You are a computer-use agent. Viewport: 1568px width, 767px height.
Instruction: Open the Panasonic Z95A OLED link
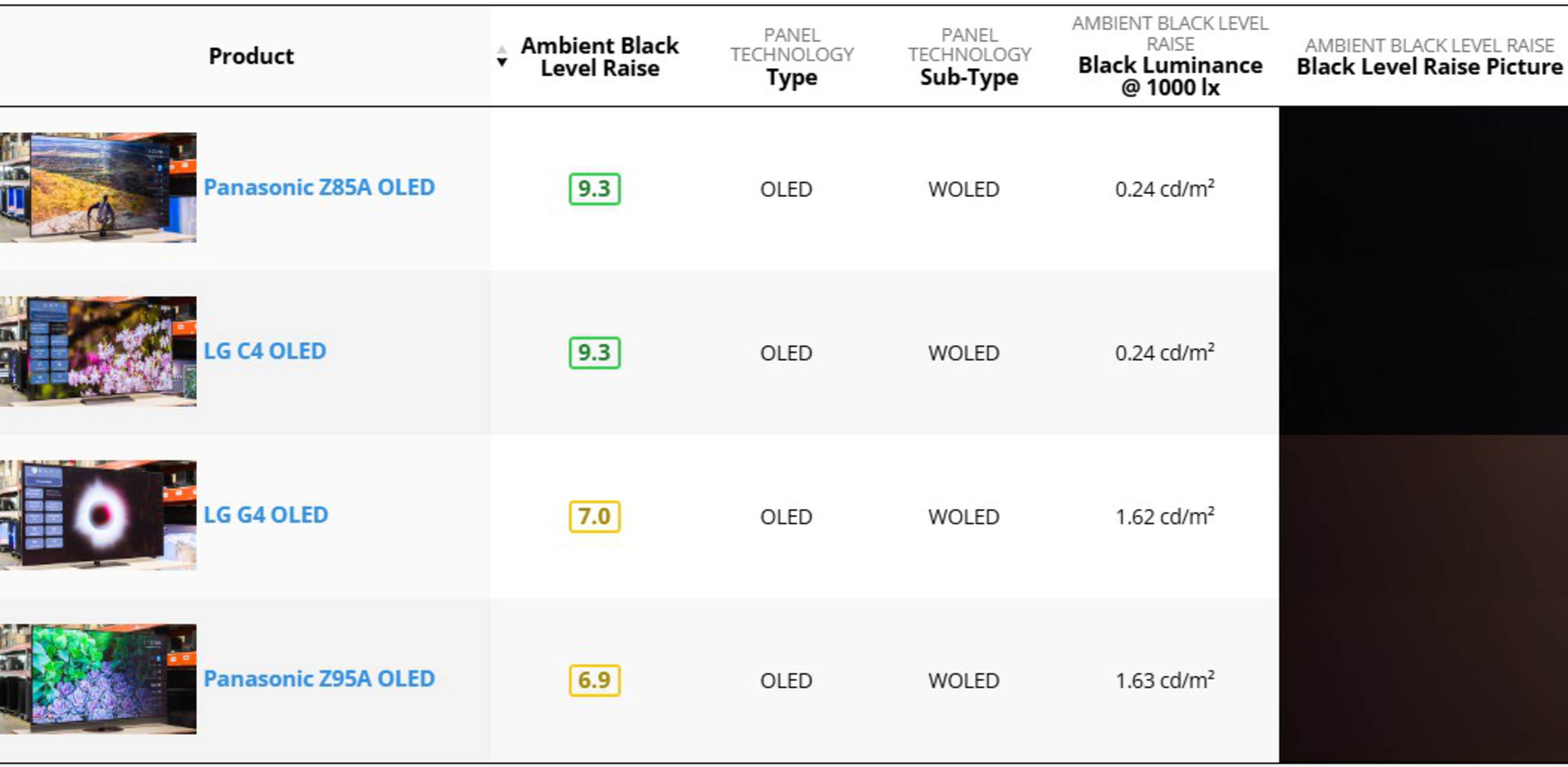pos(319,679)
